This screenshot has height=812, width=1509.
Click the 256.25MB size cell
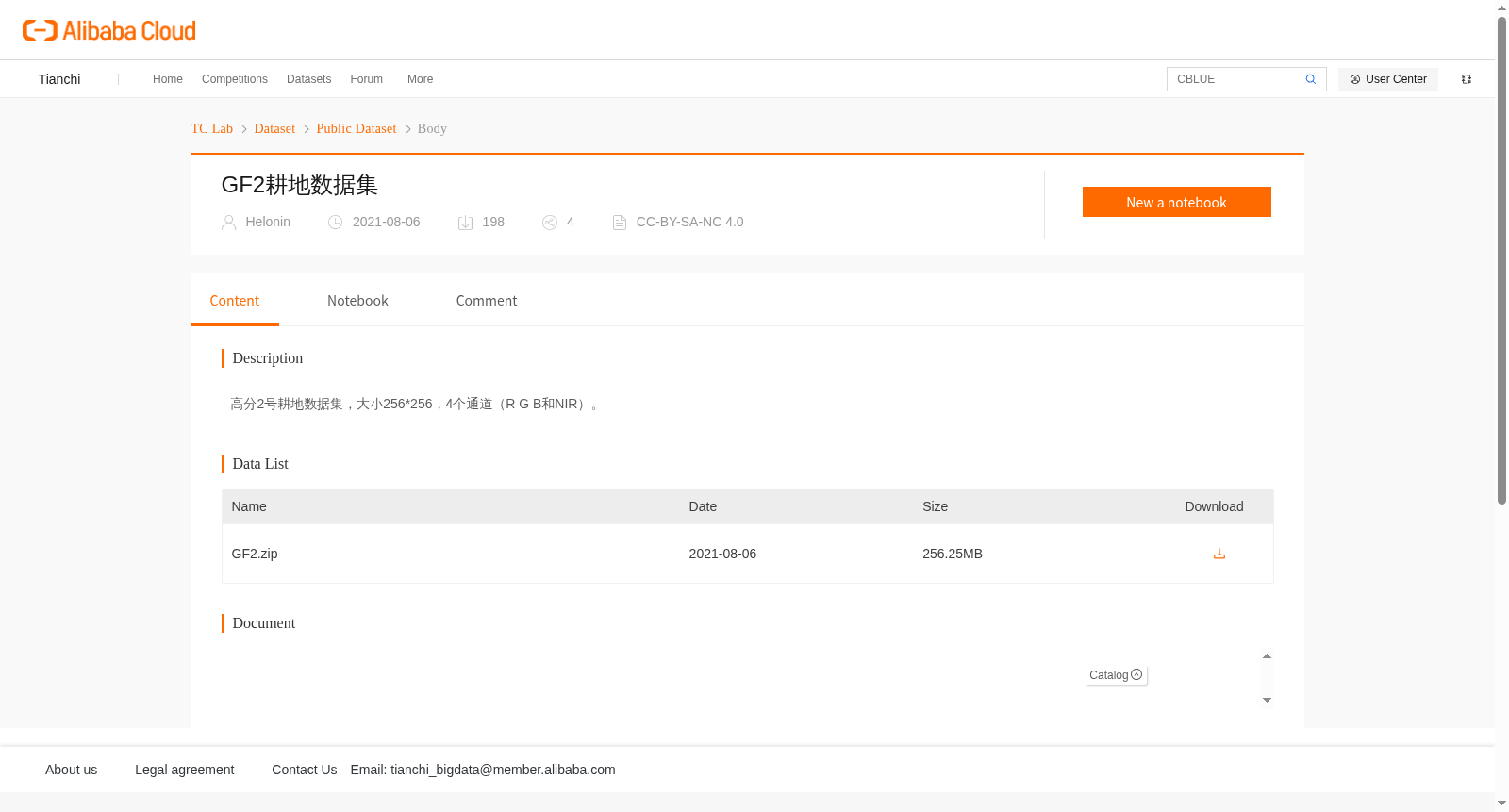tap(953, 554)
